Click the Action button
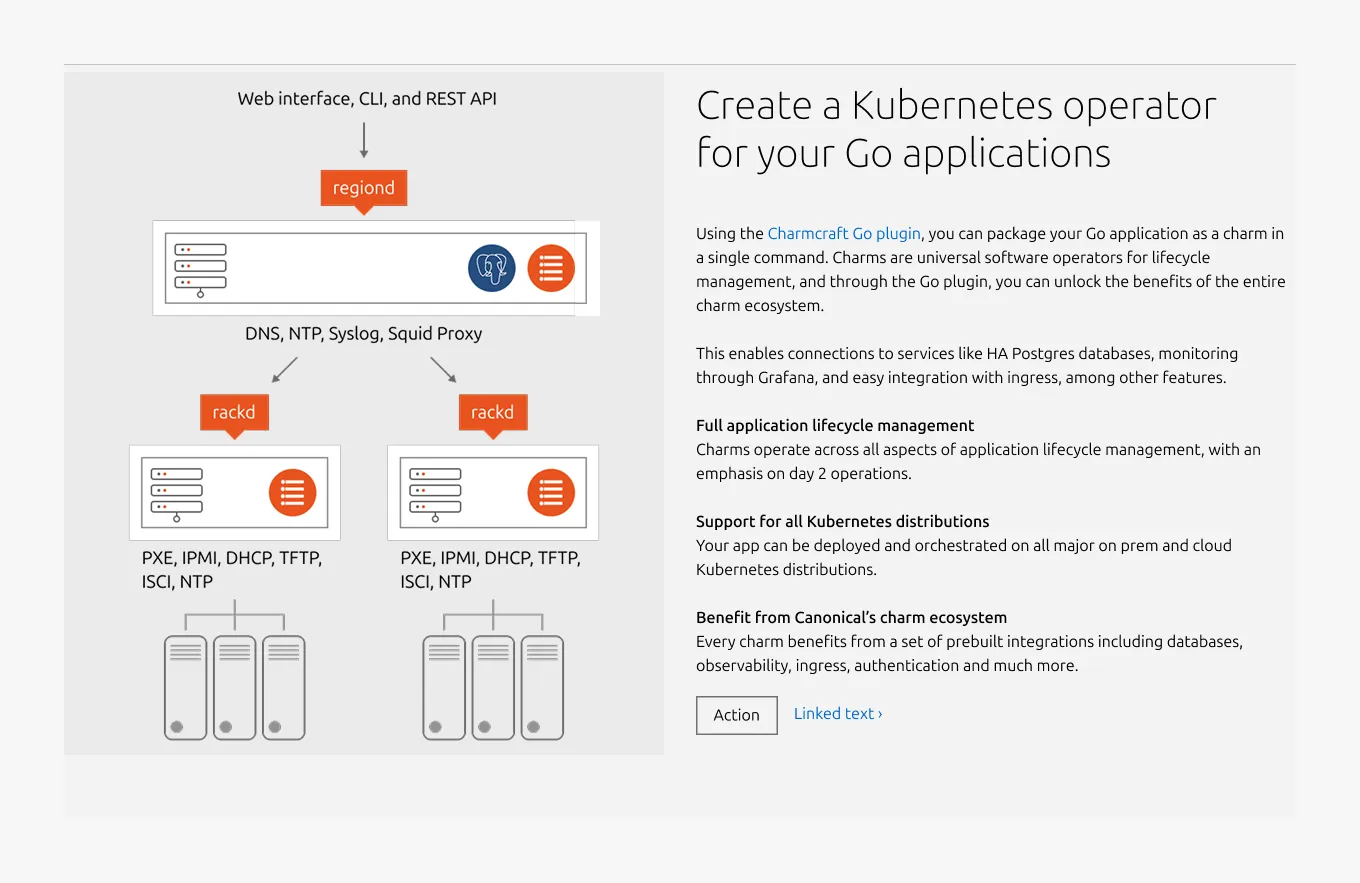This screenshot has height=883, width=1360. click(x=736, y=715)
